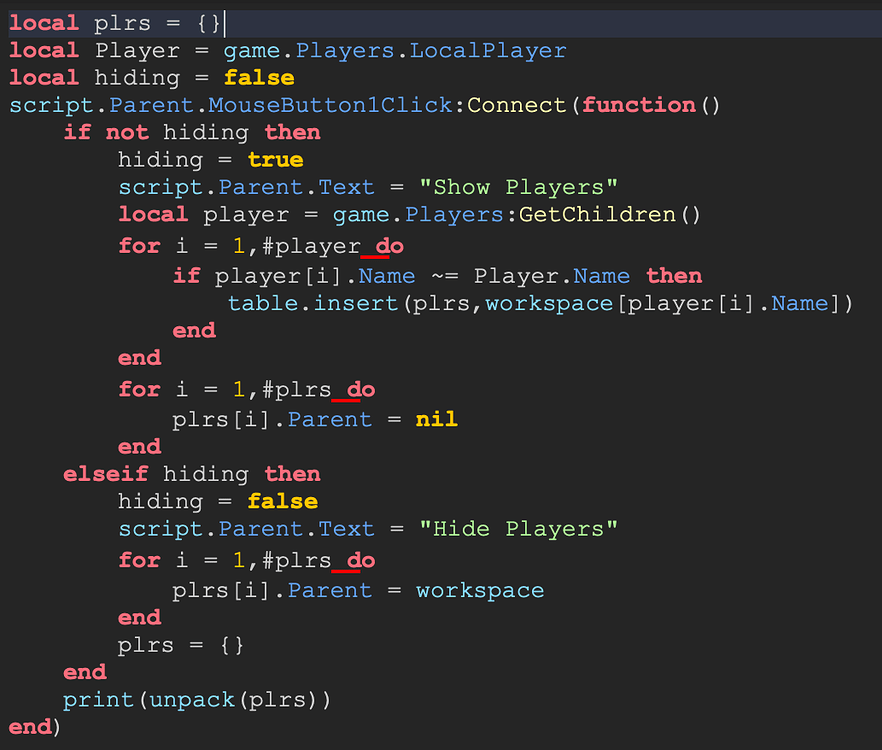Click the Connect method name
The height and width of the screenshot is (750, 882).
(x=516, y=105)
